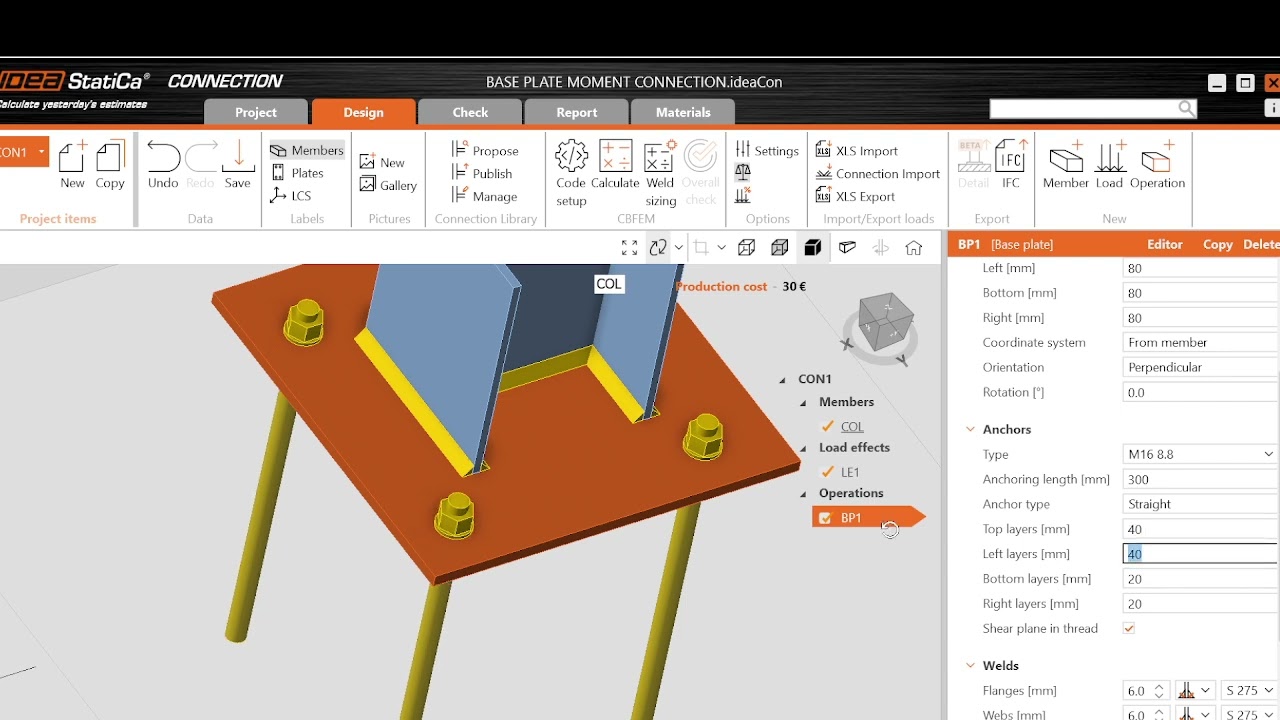The image size is (1280, 720).
Task: Switch to the Design tab
Action: pos(363,112)
